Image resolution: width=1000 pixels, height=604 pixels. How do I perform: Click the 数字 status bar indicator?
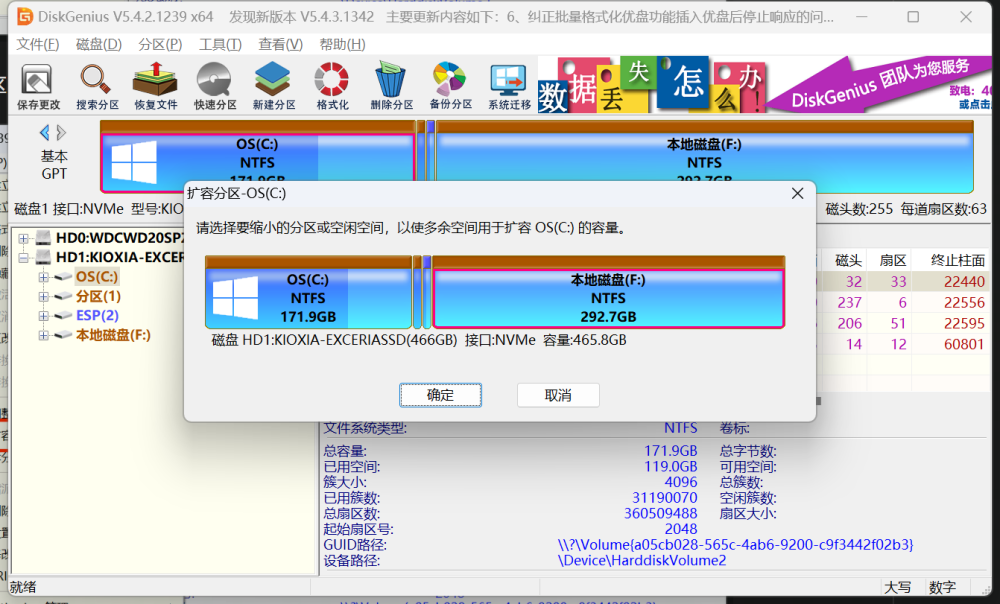pos(942,587)
